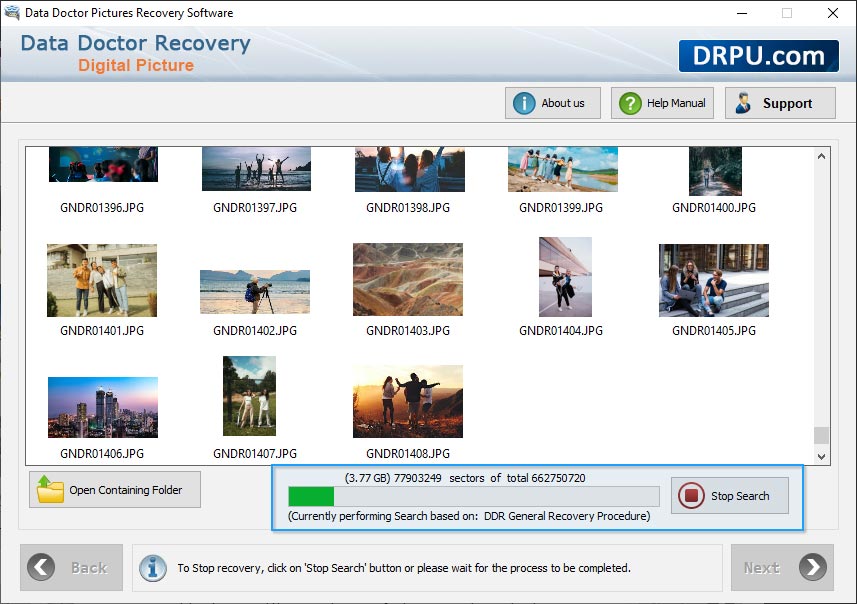Click the green Help Manual question icon
Screen dimensions: 857x604
[630, 103]
